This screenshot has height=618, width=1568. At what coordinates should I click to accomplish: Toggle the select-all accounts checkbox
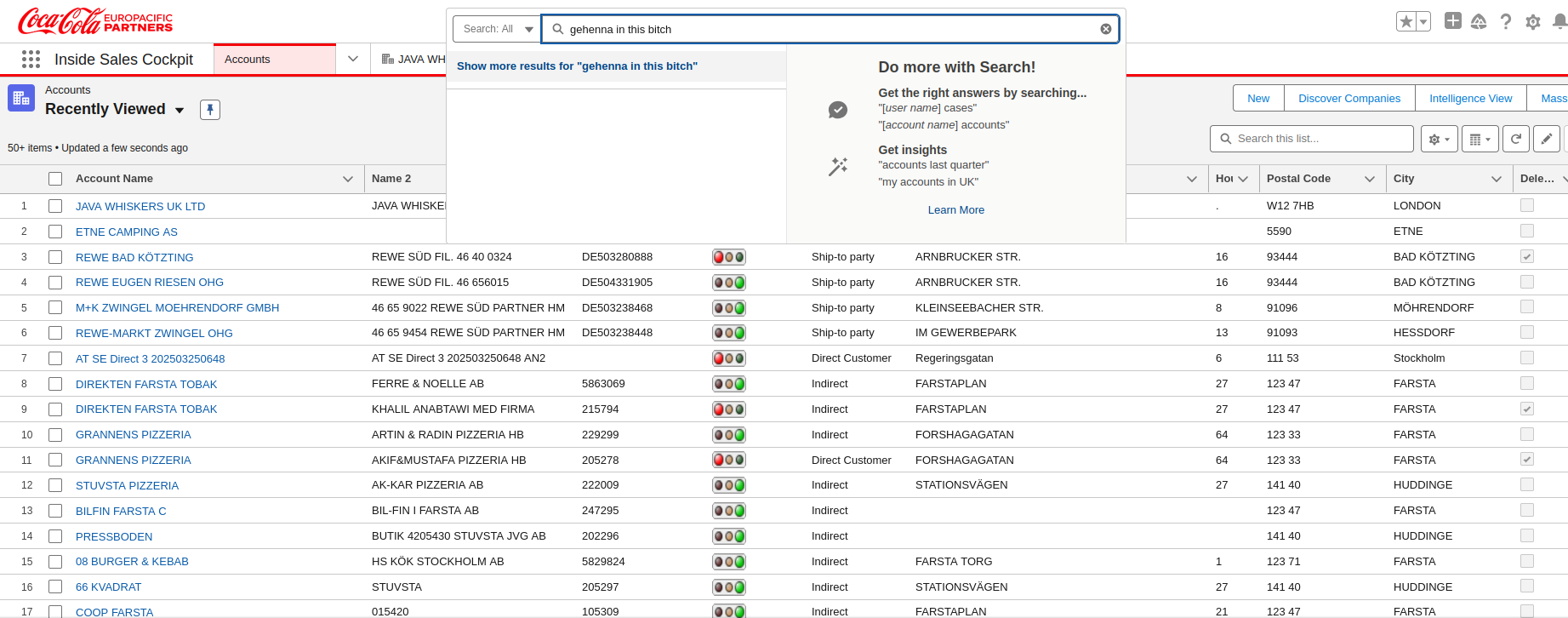(55, 179)
